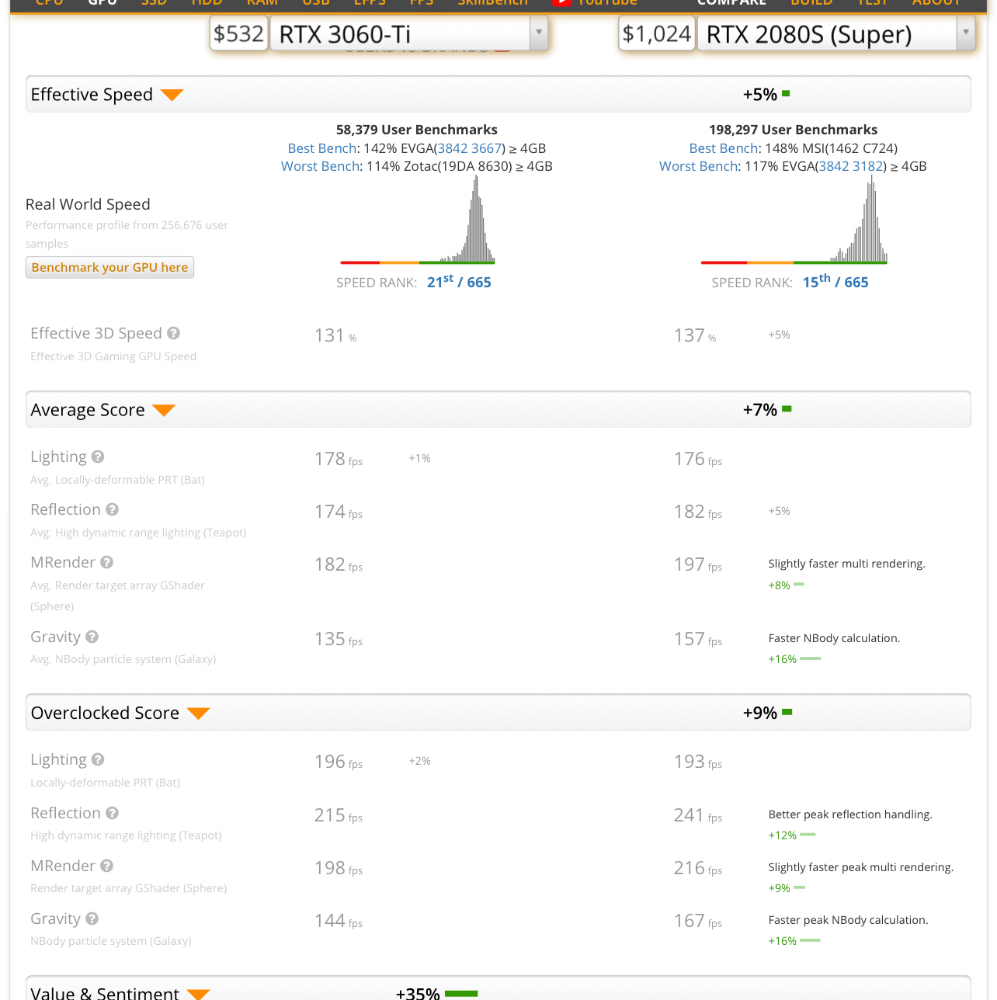Screen dimensions: 997x1000
Task: Open the help icon next to Reflection in Average Score
Action: pyautogui.click(x=112, y=510)
